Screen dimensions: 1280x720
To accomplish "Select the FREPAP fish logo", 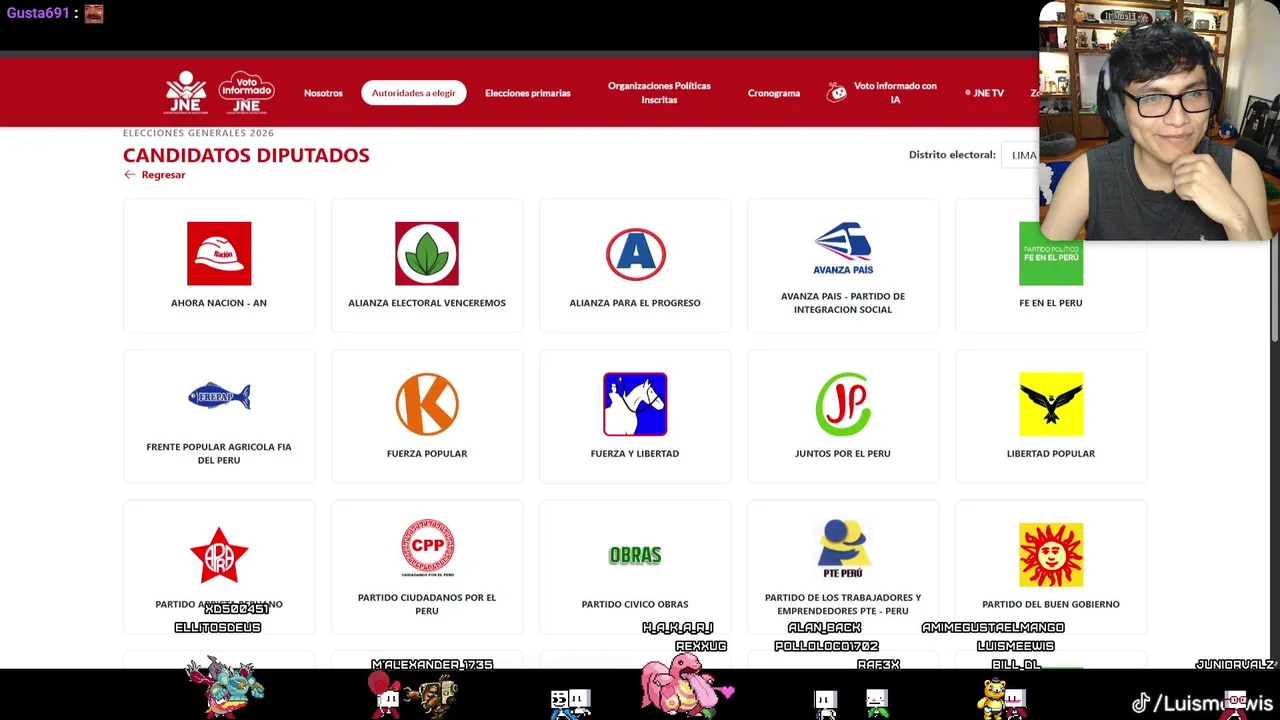I will click(x=219, y=397).
